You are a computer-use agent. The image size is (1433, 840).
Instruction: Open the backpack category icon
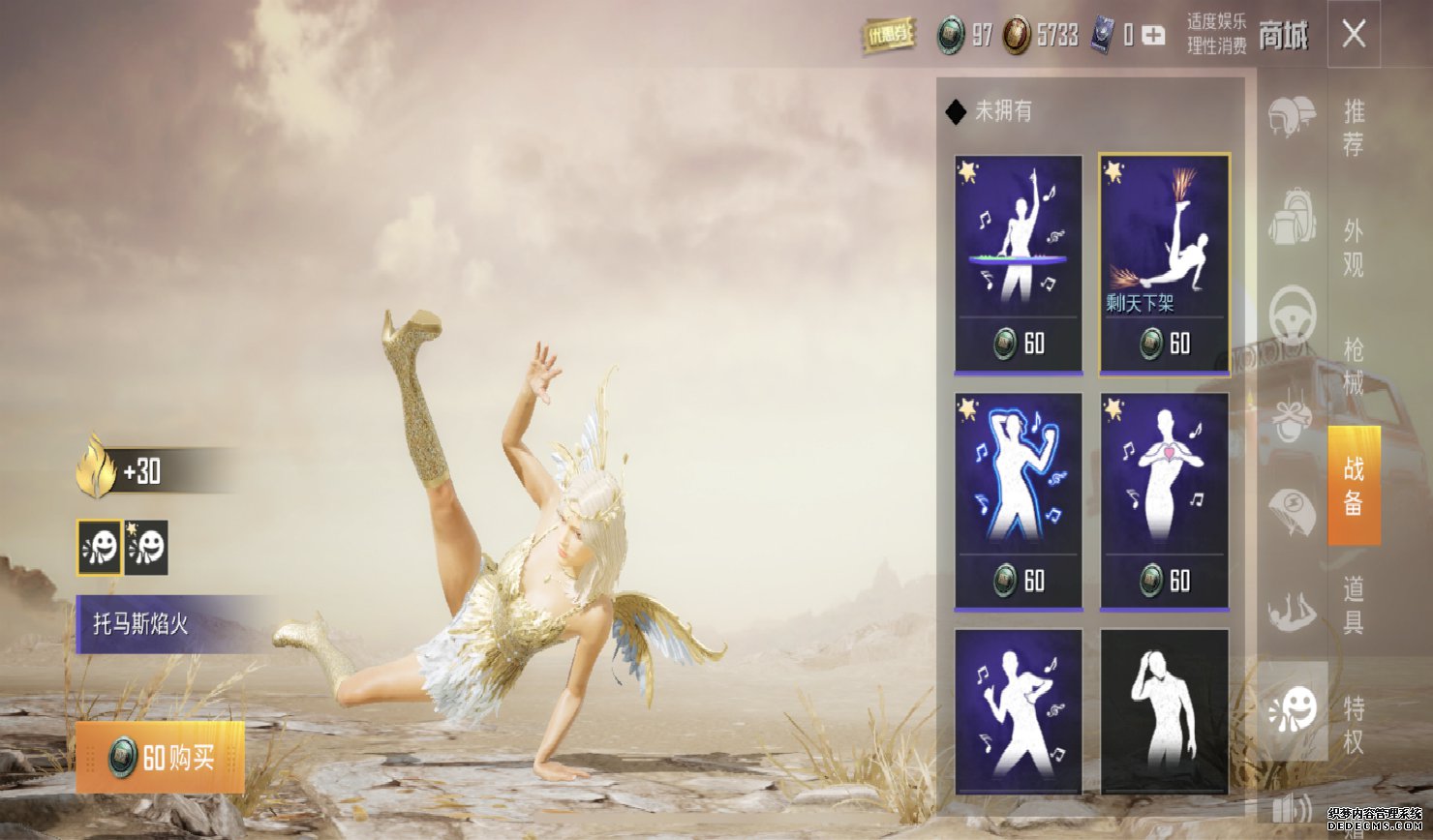click(1293, 216)
